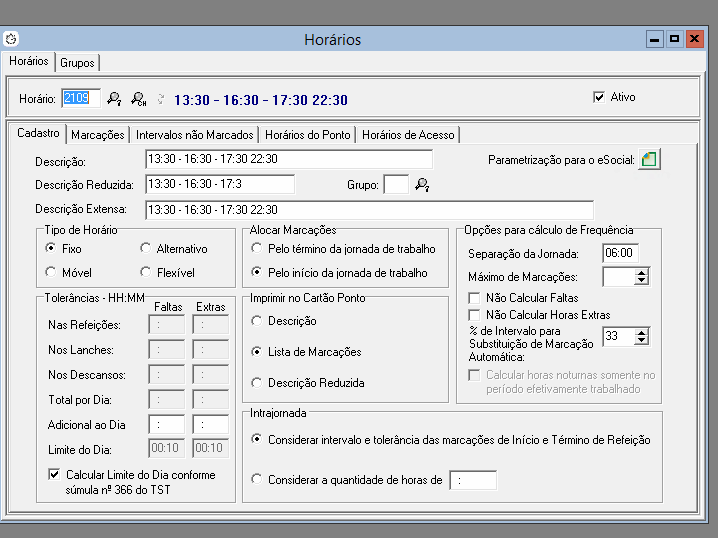This screenshot has height=538, width=718.
Task: Click the % de Intervalo spinner arrows
Action: click(641, 337)
